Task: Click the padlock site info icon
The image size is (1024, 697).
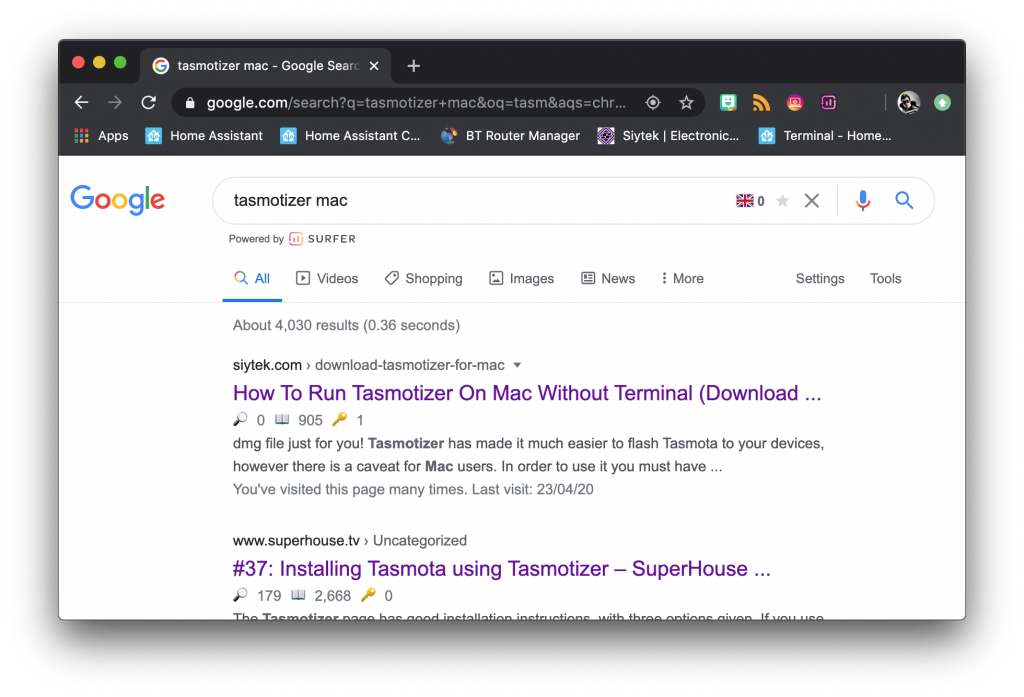Action: pos(190,103)
